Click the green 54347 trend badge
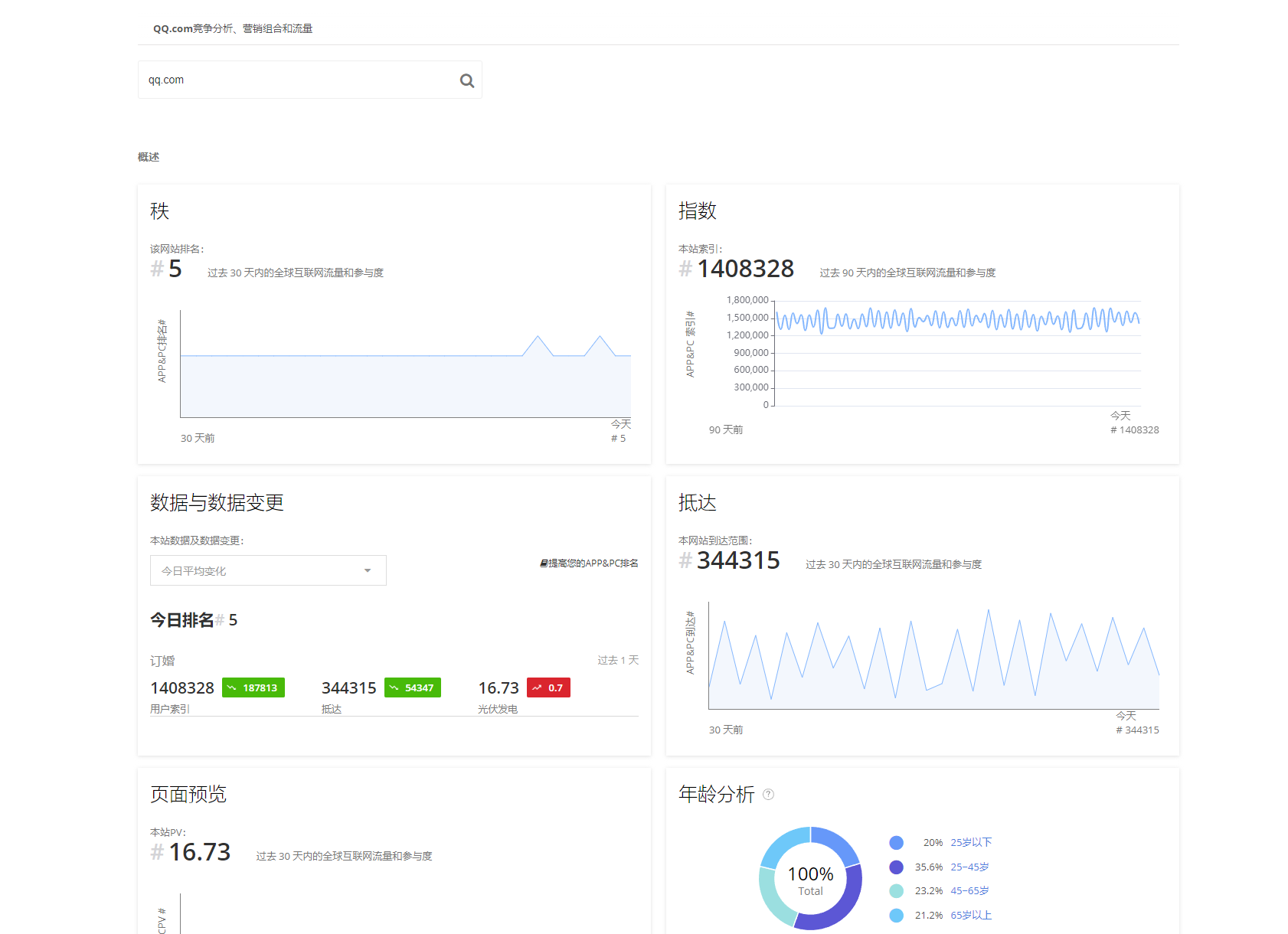The width and height of the screenshot is (1288, 934). [x=412, y=687]
